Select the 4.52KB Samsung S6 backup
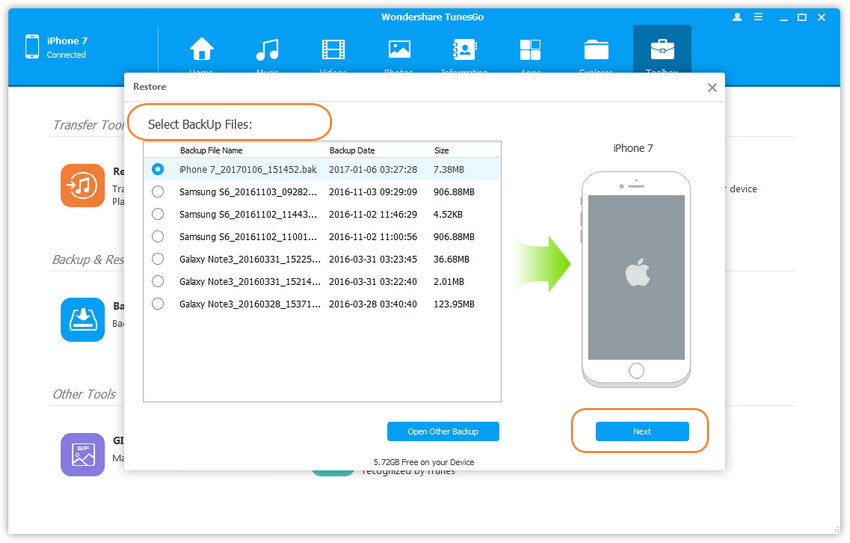This screenshot has height=543, width=850. click(x=158, y=214)
